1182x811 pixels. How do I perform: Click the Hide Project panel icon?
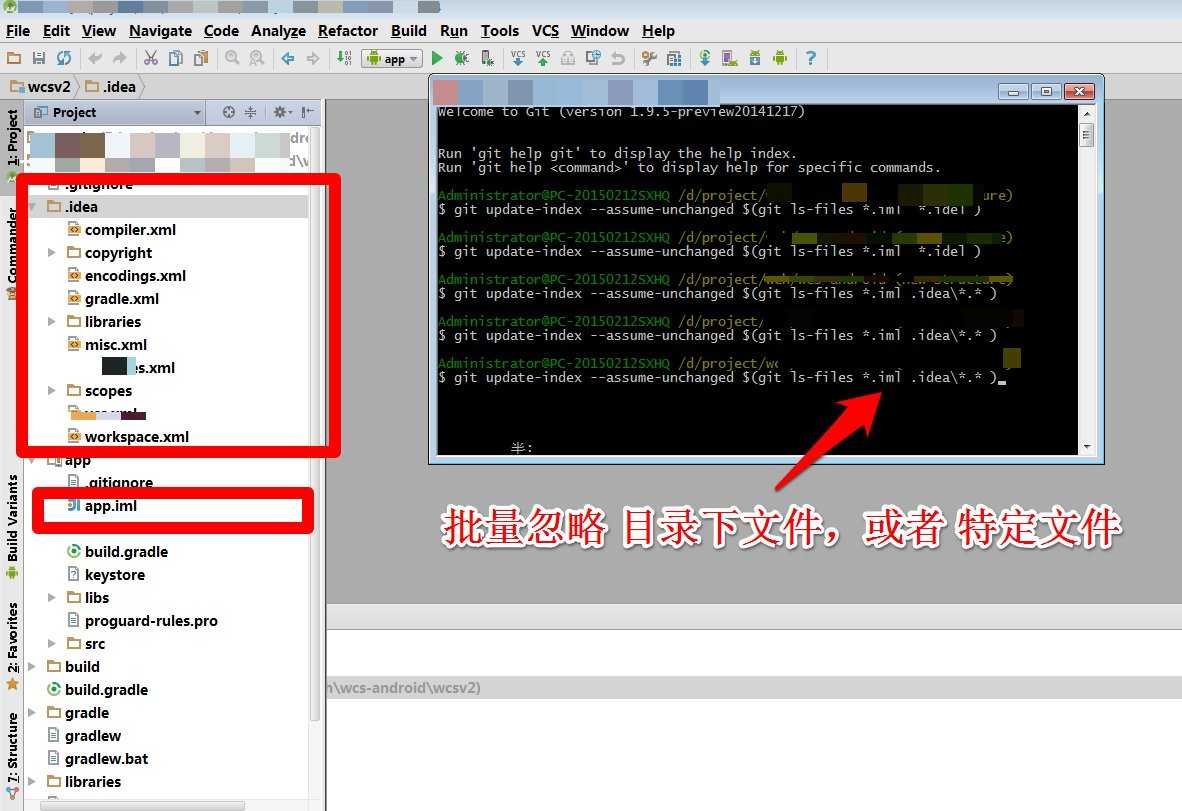308,112
